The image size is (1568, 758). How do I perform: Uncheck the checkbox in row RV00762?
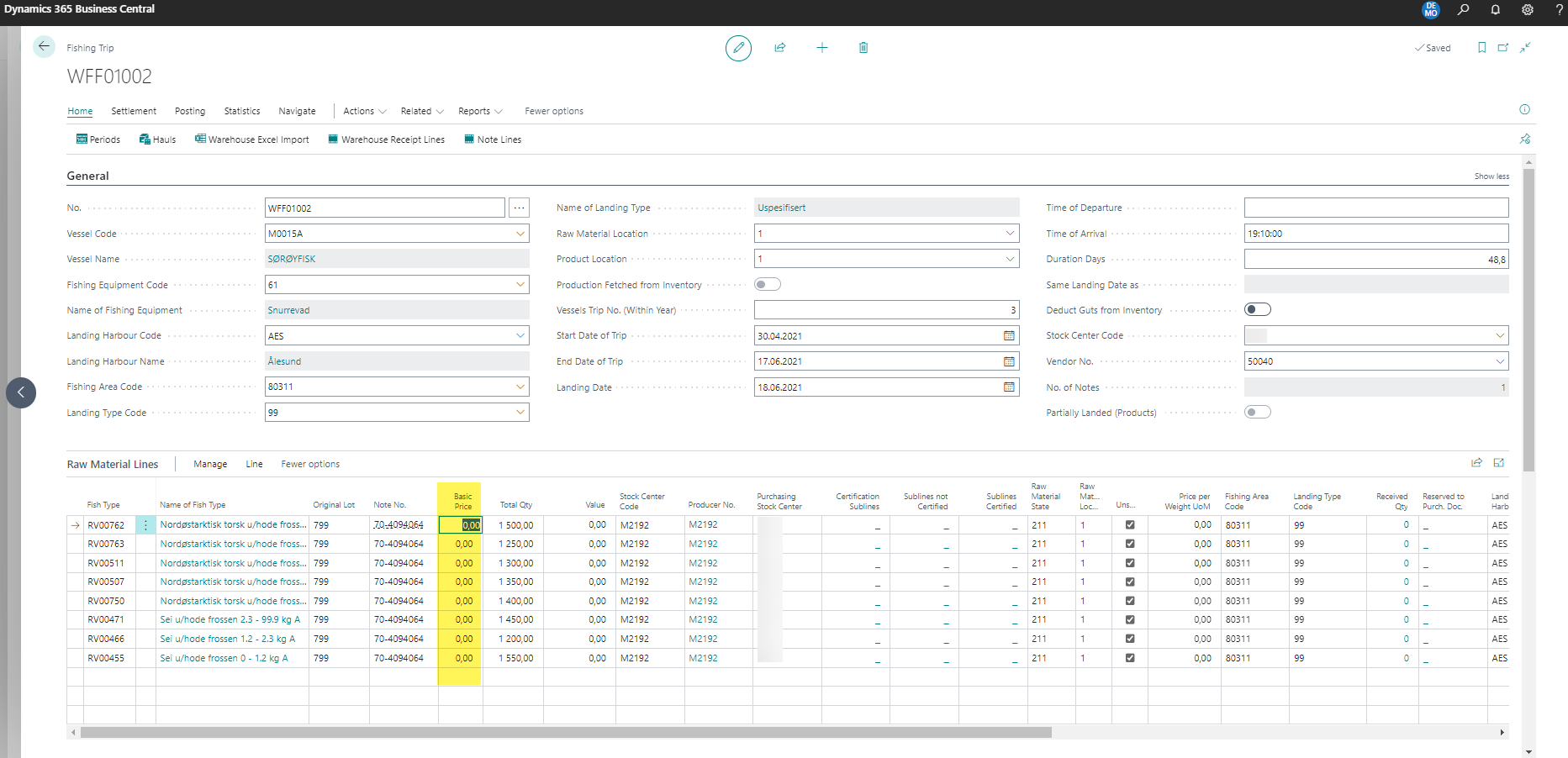tap(1130, 525)
